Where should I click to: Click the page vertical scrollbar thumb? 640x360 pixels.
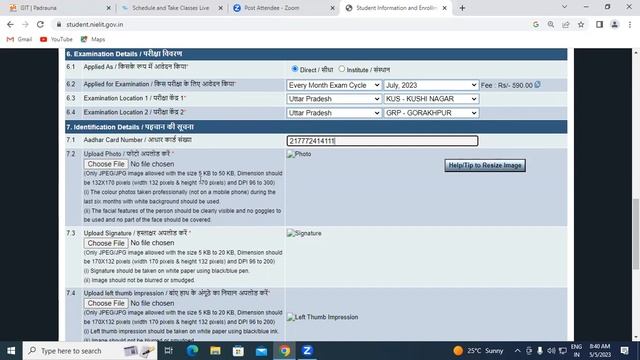(x=636, y=234)
